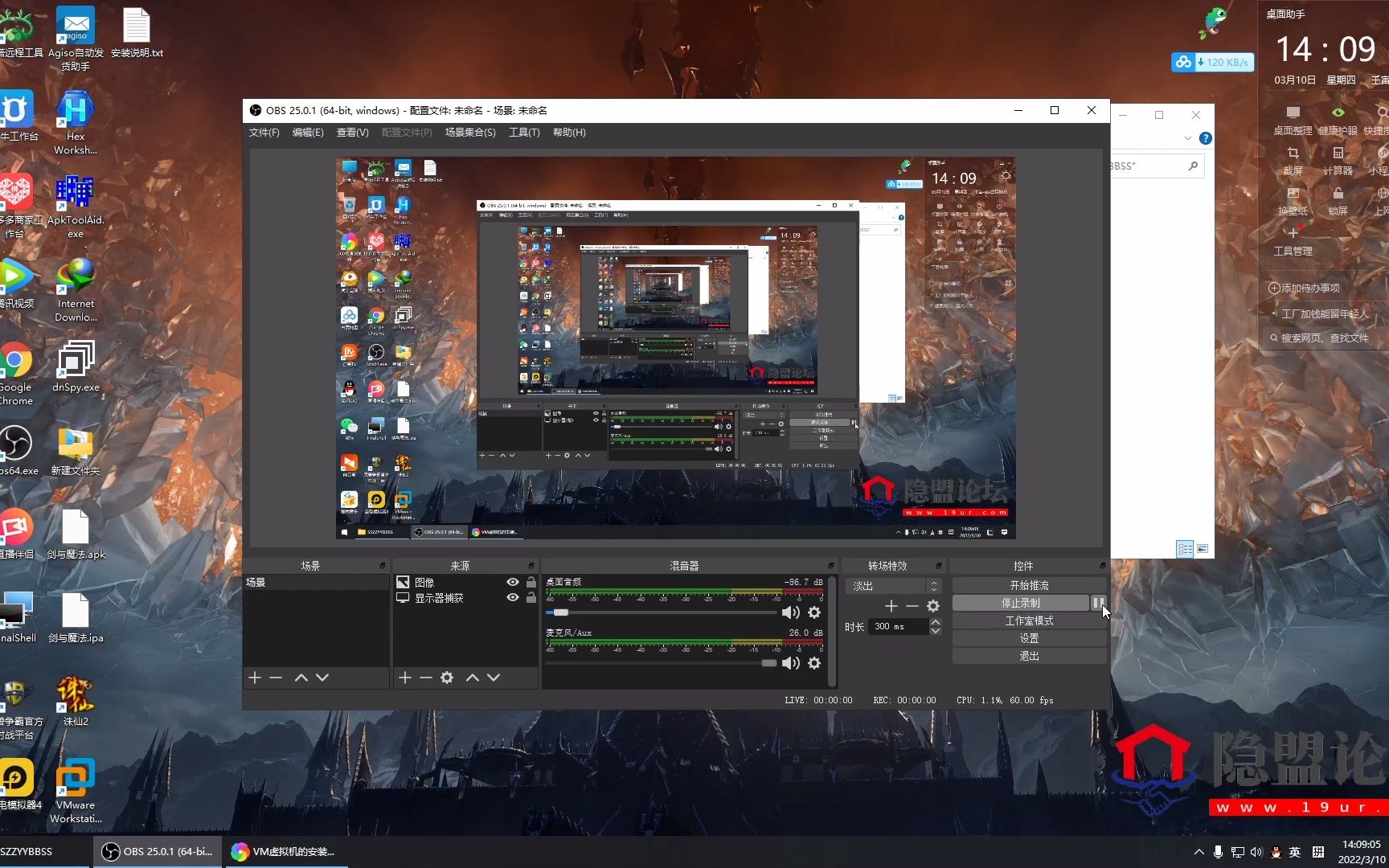Viewport: 1389px width, 868px height.
Task: Pop out the 来源 dock panel
Action: click(x=531, y=566)
